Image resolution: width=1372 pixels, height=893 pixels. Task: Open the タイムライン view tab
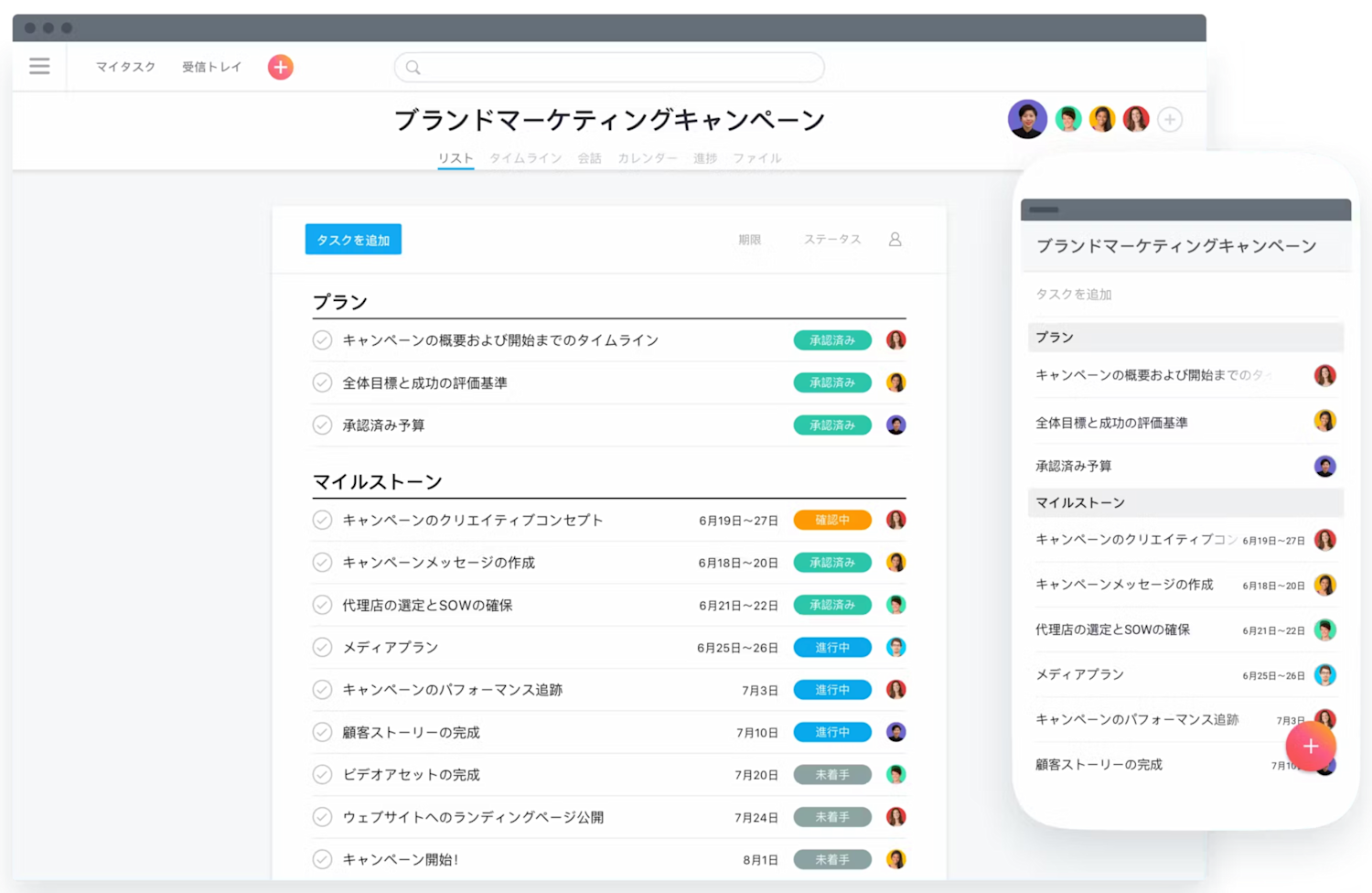point(526,157)
